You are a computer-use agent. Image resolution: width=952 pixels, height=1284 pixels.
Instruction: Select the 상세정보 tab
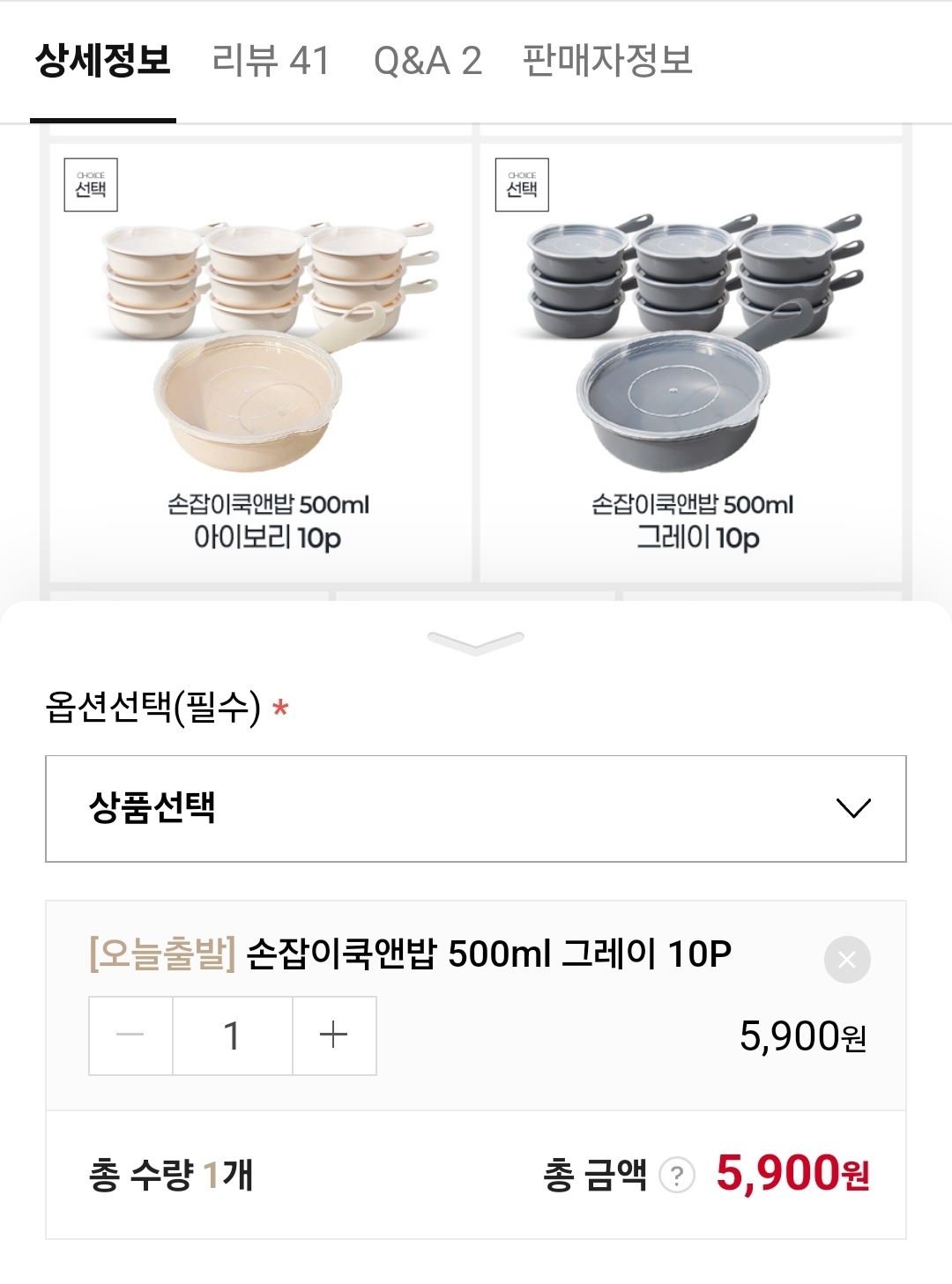pyautogui.click(x=103, y=62)
